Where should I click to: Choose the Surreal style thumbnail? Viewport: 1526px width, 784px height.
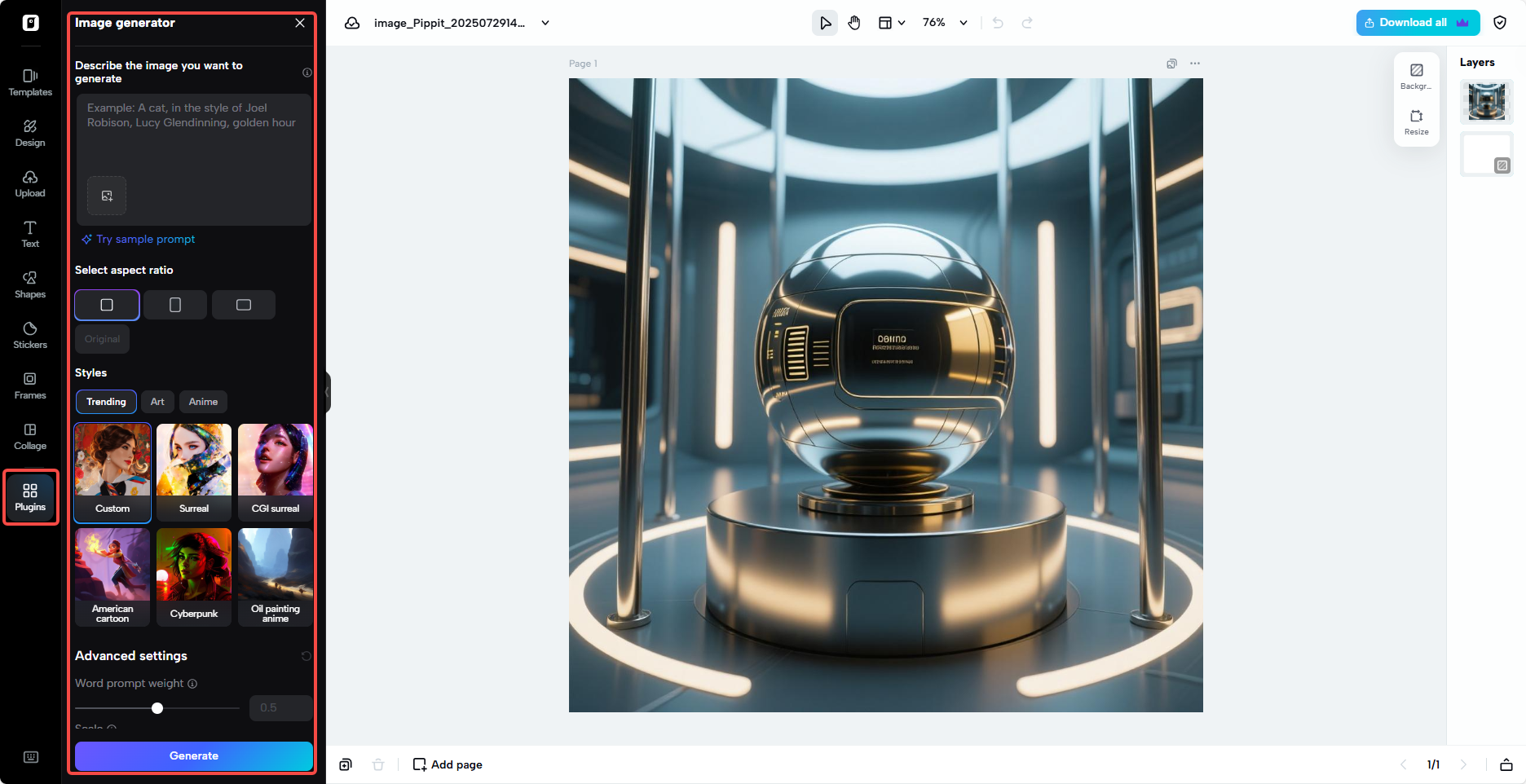194,473
